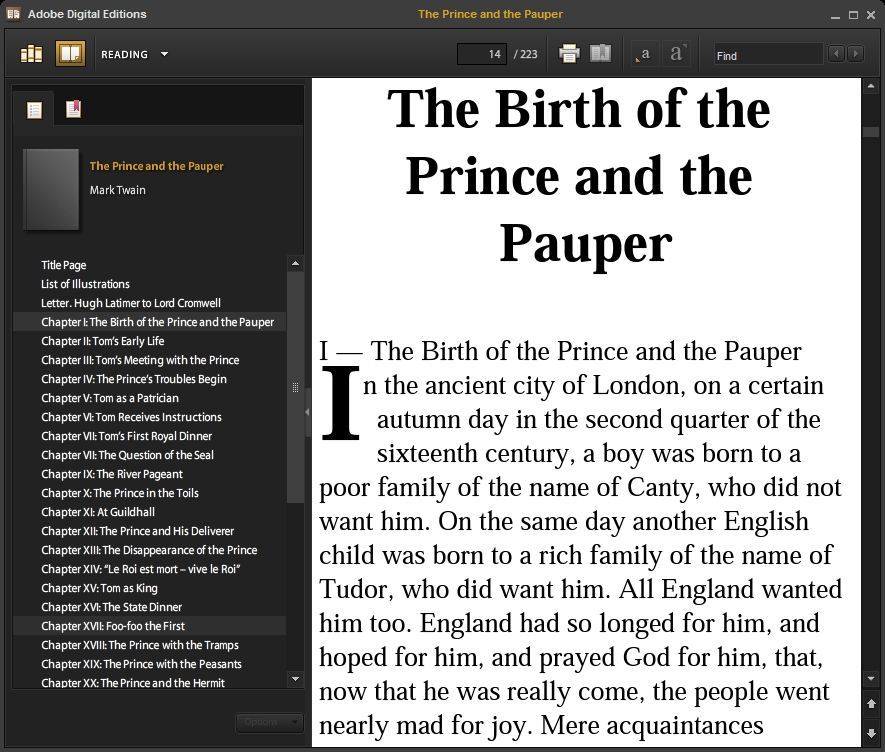Image resolution: width=885 pixels, height=752 pixels.
Task: Select Chapter XVII: Foo-foo the First
Action: [x=150, y=626]
